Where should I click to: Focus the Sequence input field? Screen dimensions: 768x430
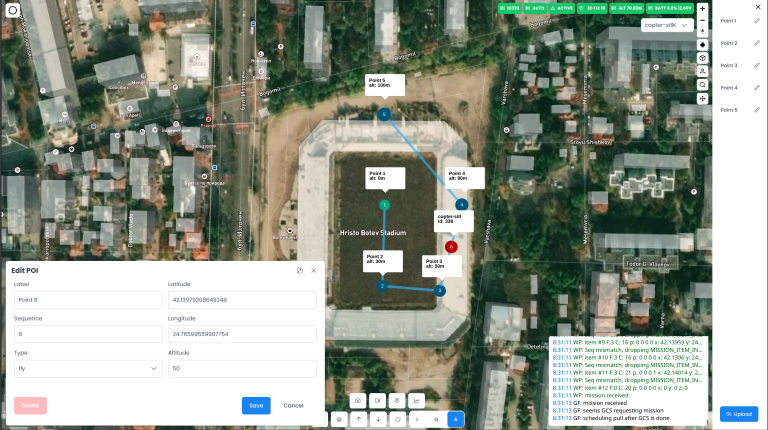tap(88, 334)
